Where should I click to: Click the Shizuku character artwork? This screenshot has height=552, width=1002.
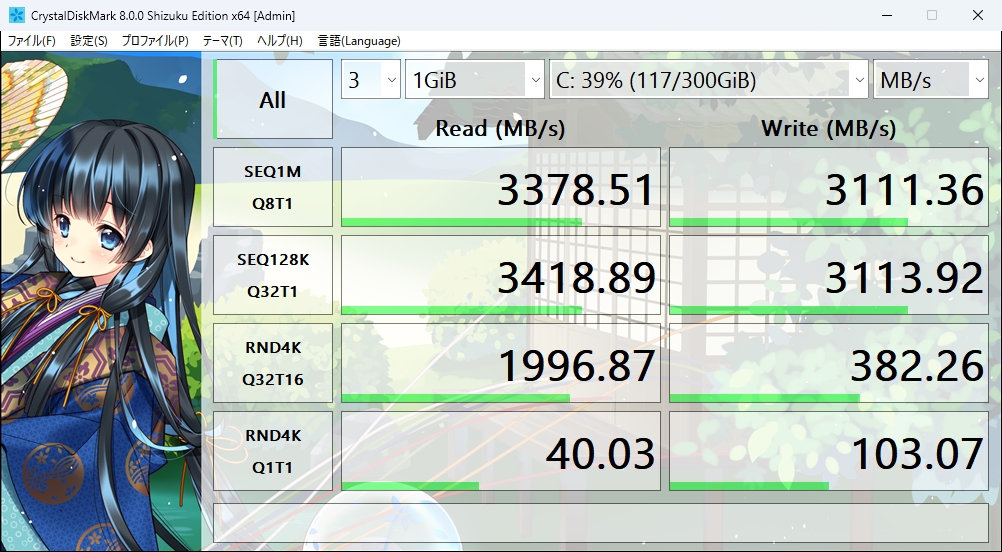click(101, 302)
